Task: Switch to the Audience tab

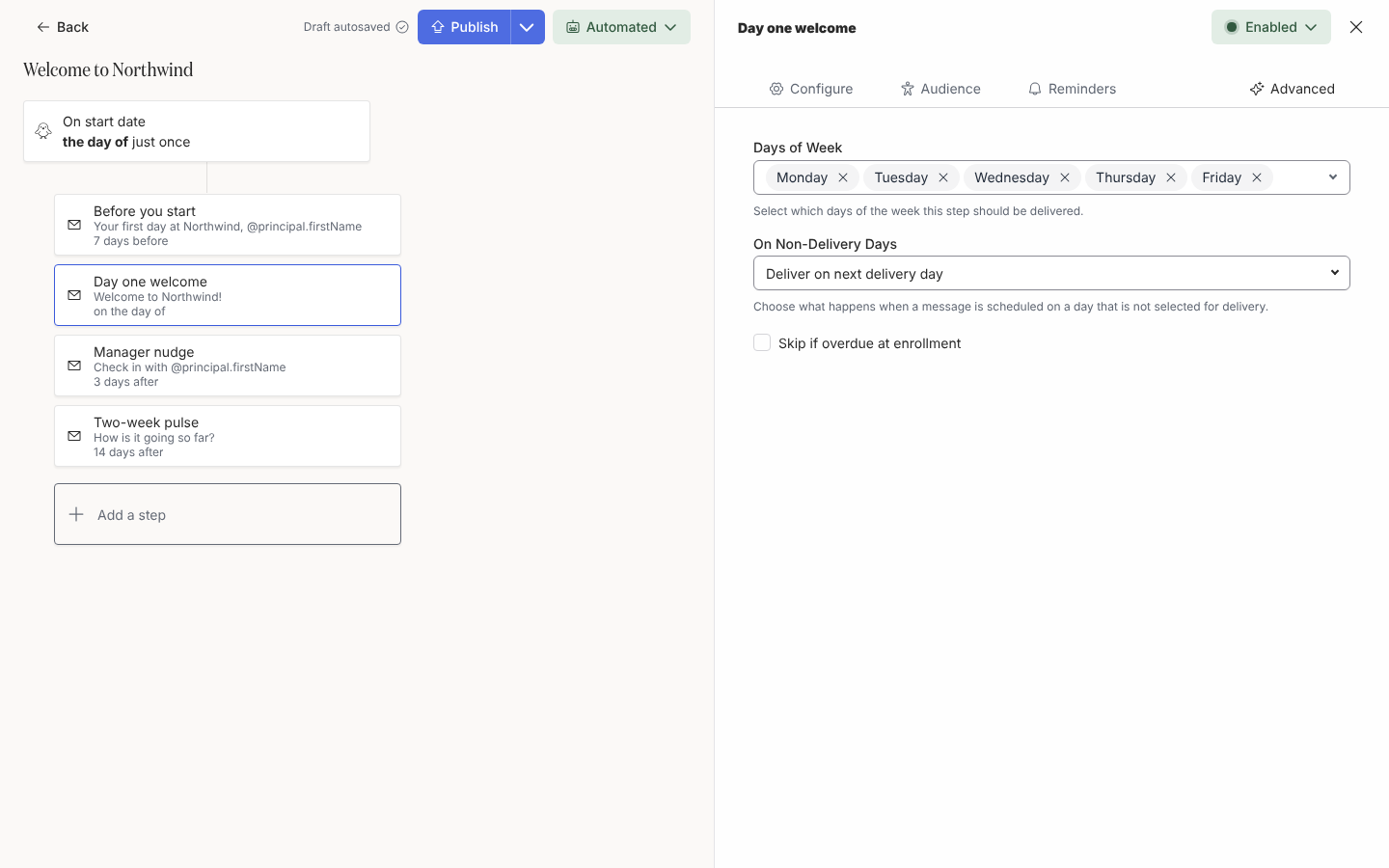Action: click(x=940, y=89)
